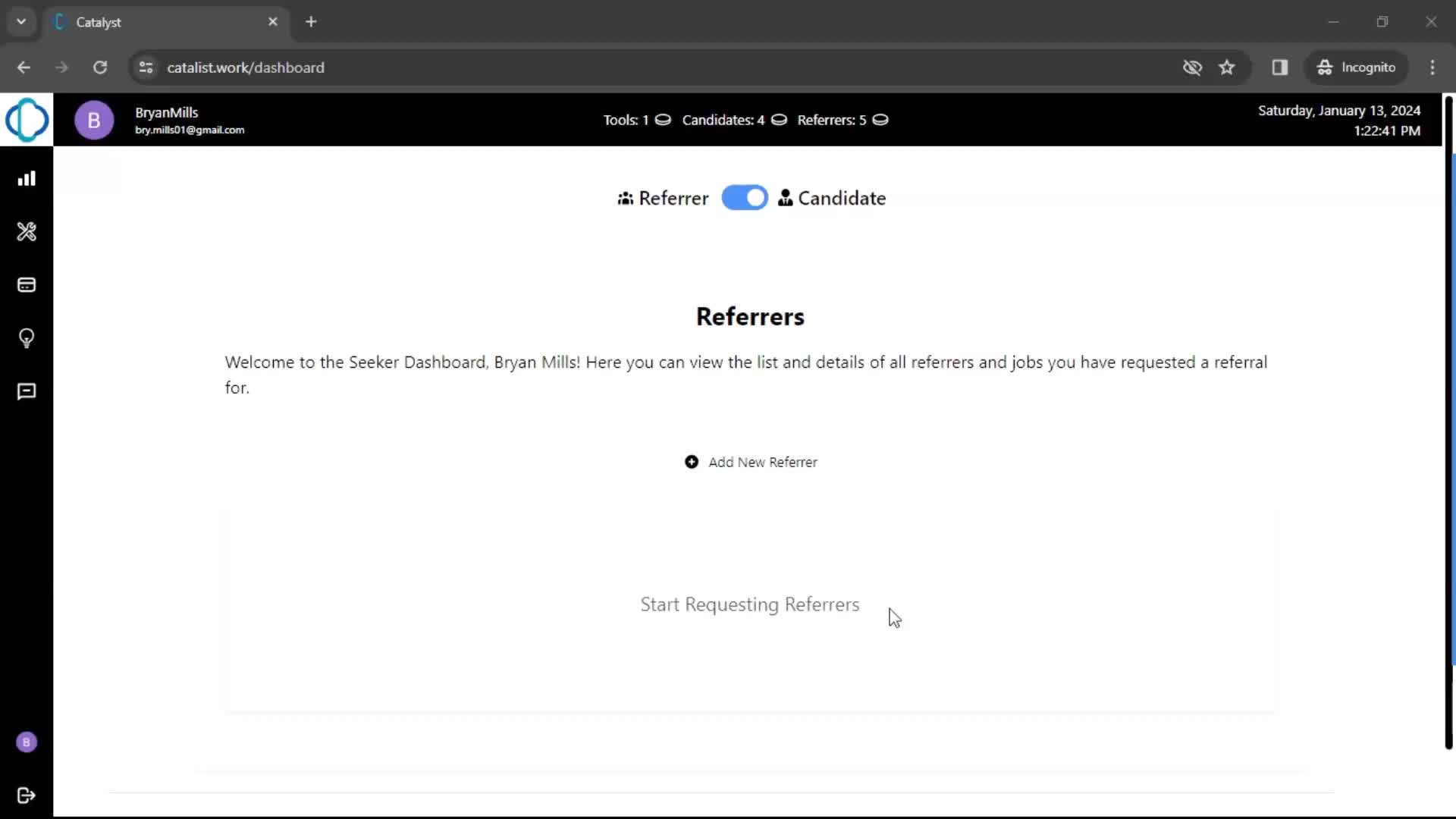1456x819 pixels.
Task: Click Start Requesting Referrers link
Action: (750, 604)
